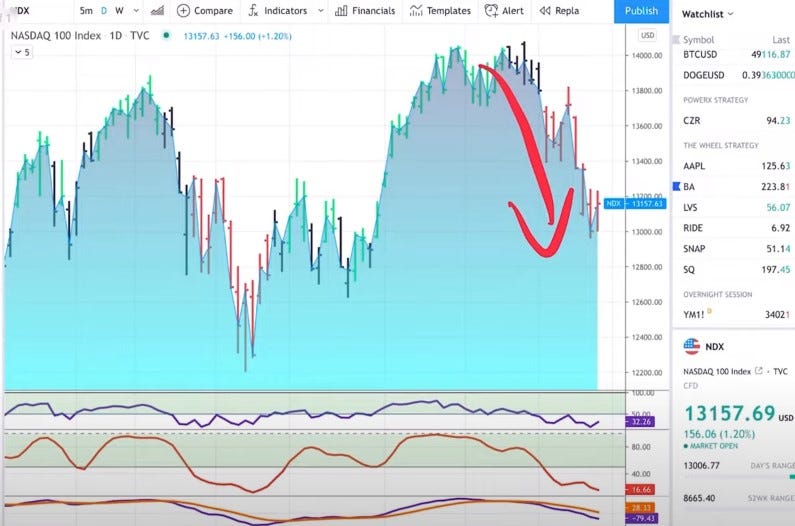Switch to the 5m interval
The width and height of the screenshot is (795, 526).
86,11
